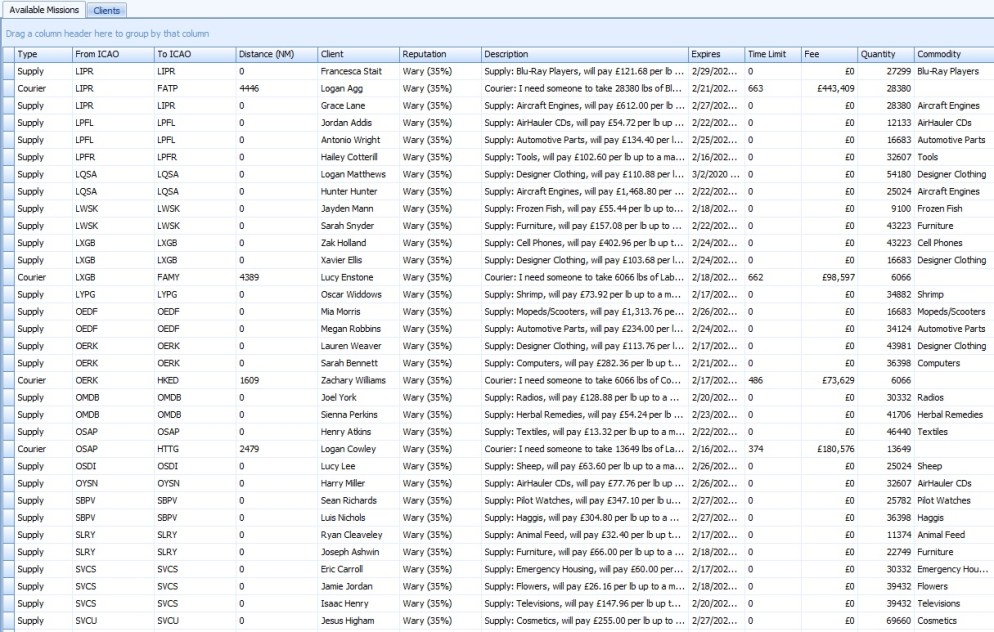Screen dimensions: 994x632
Task: Click the To ICAO column header
Action: point(192,54)
